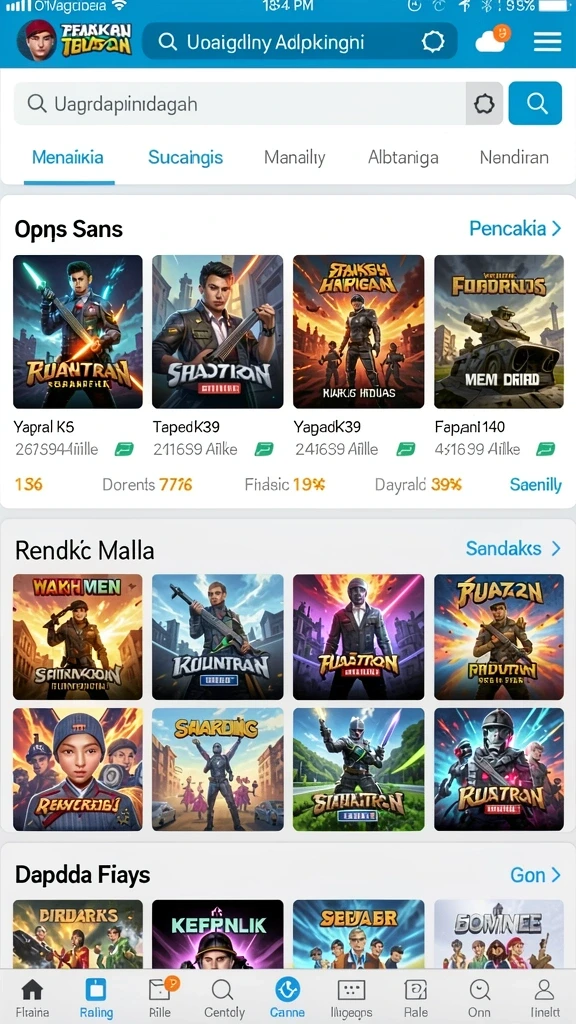
Task: Tap the cloud icon with the orange badge
Action: click(x=492, y=39)
